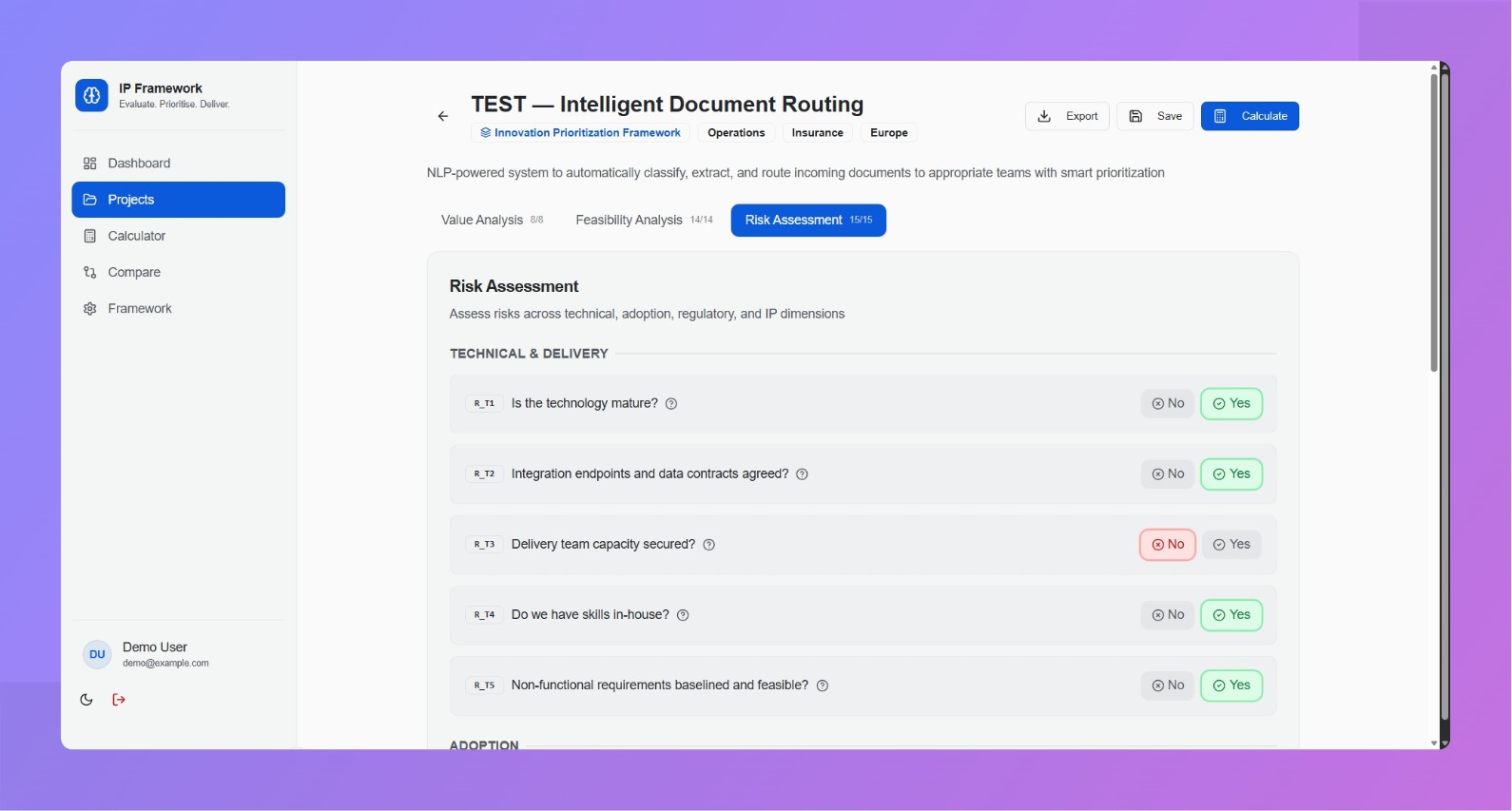Open Dashboard in the sidebar
1512x811 pixels.
(x=139, y=164)
